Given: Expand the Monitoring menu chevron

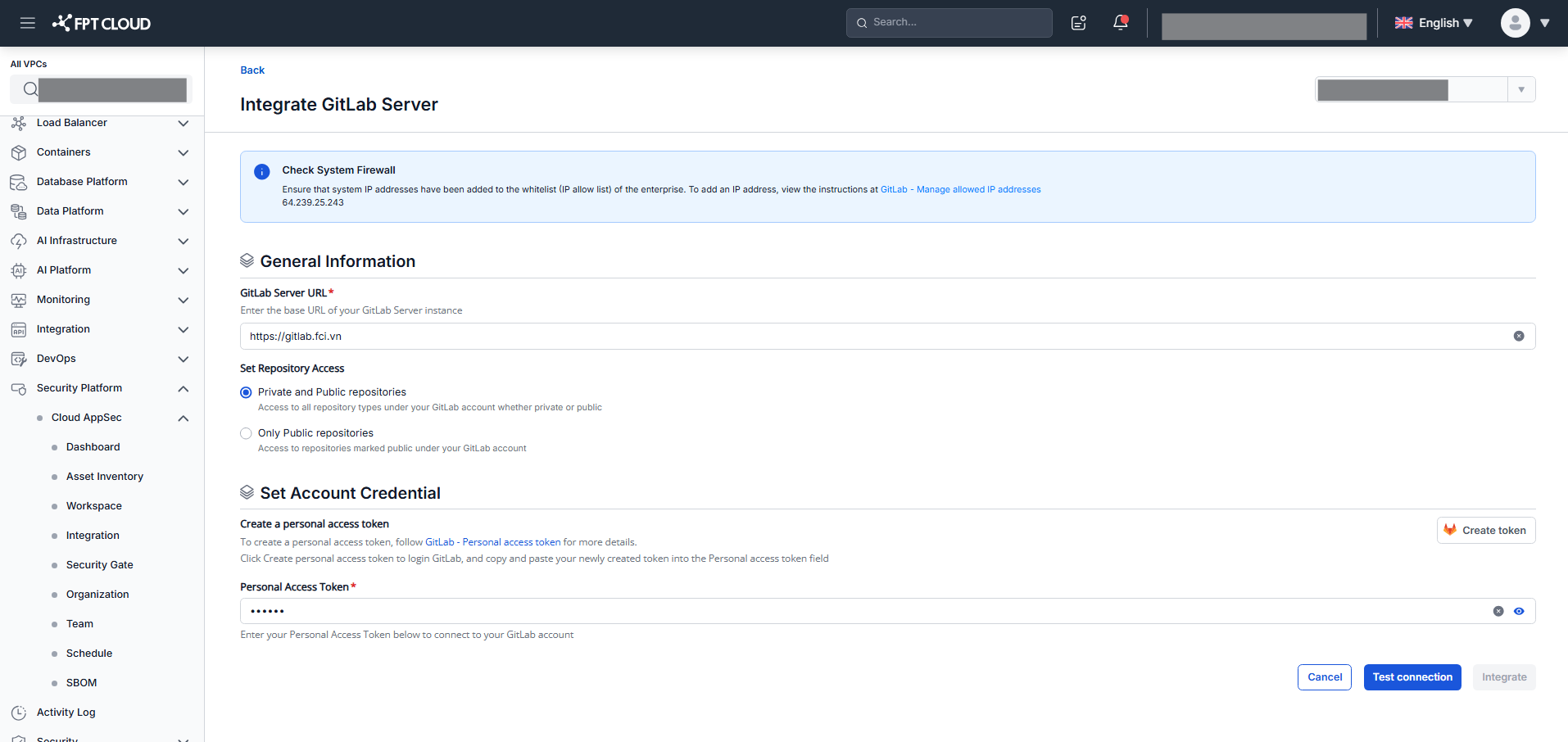Looking at the screenshot, I should coord(184,300).
